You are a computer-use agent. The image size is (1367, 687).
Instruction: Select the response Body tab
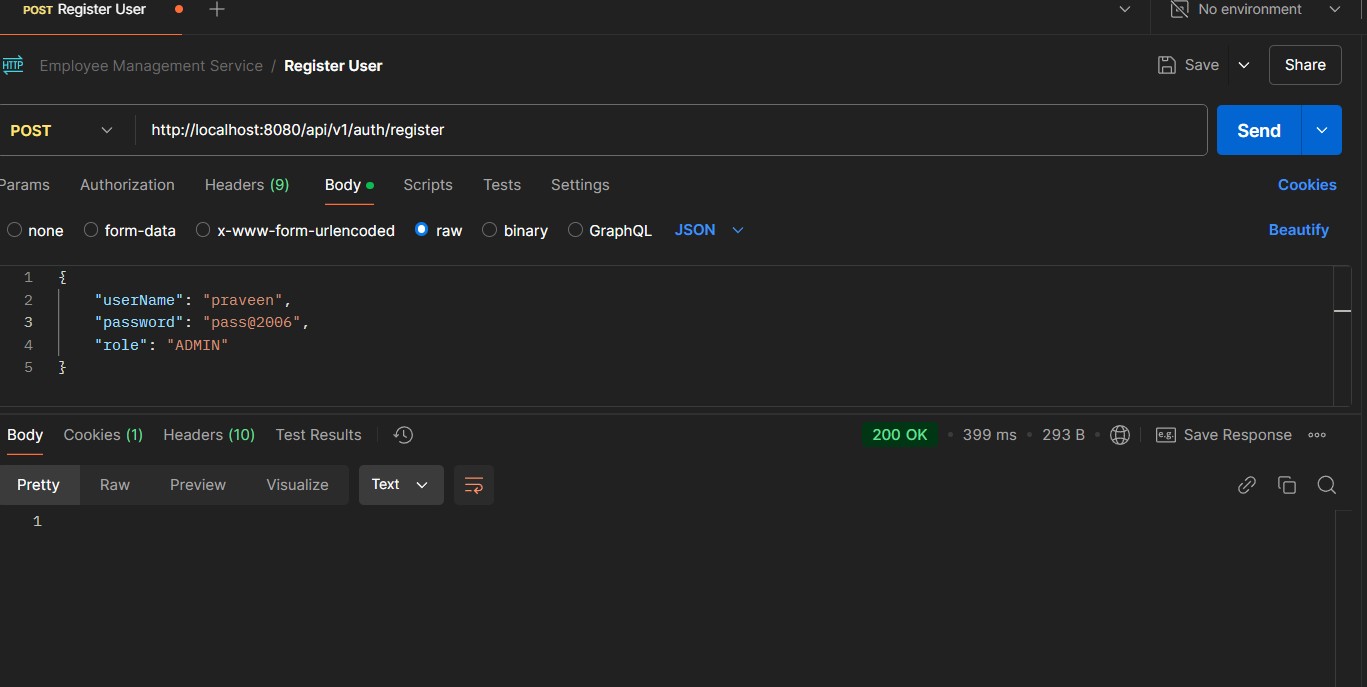[x=25, y=435]
